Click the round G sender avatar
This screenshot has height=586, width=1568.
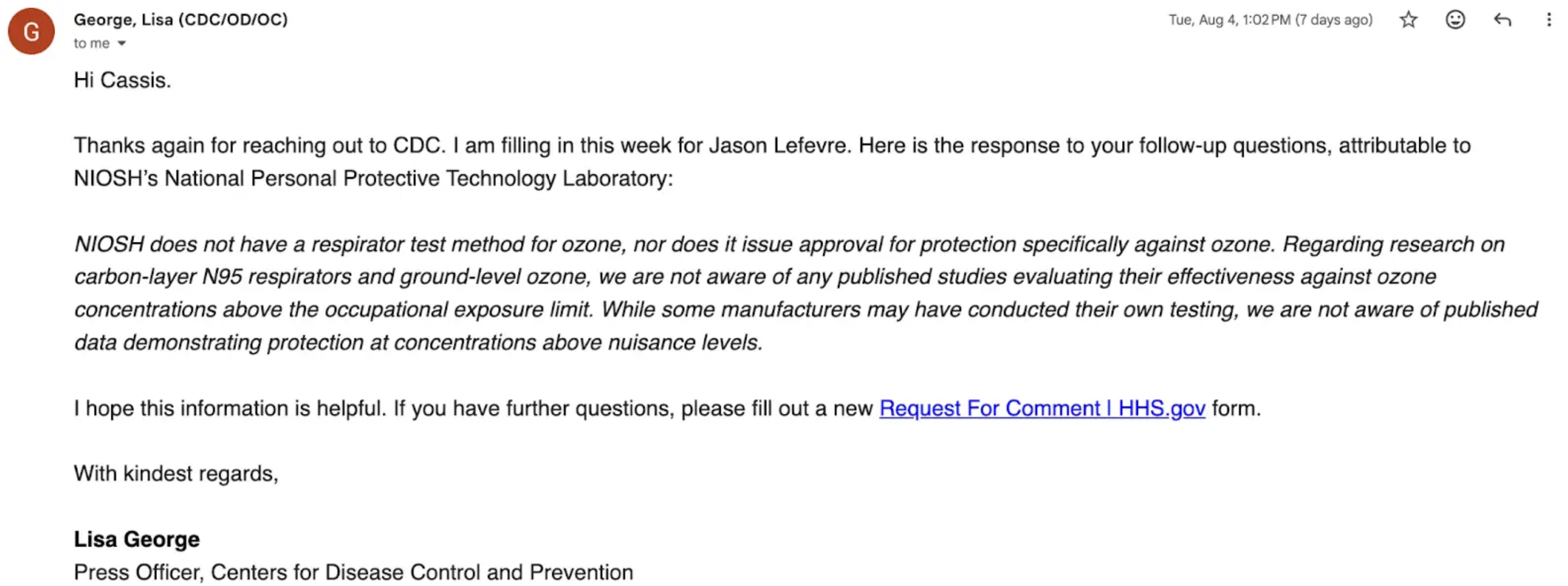(31, 31)
